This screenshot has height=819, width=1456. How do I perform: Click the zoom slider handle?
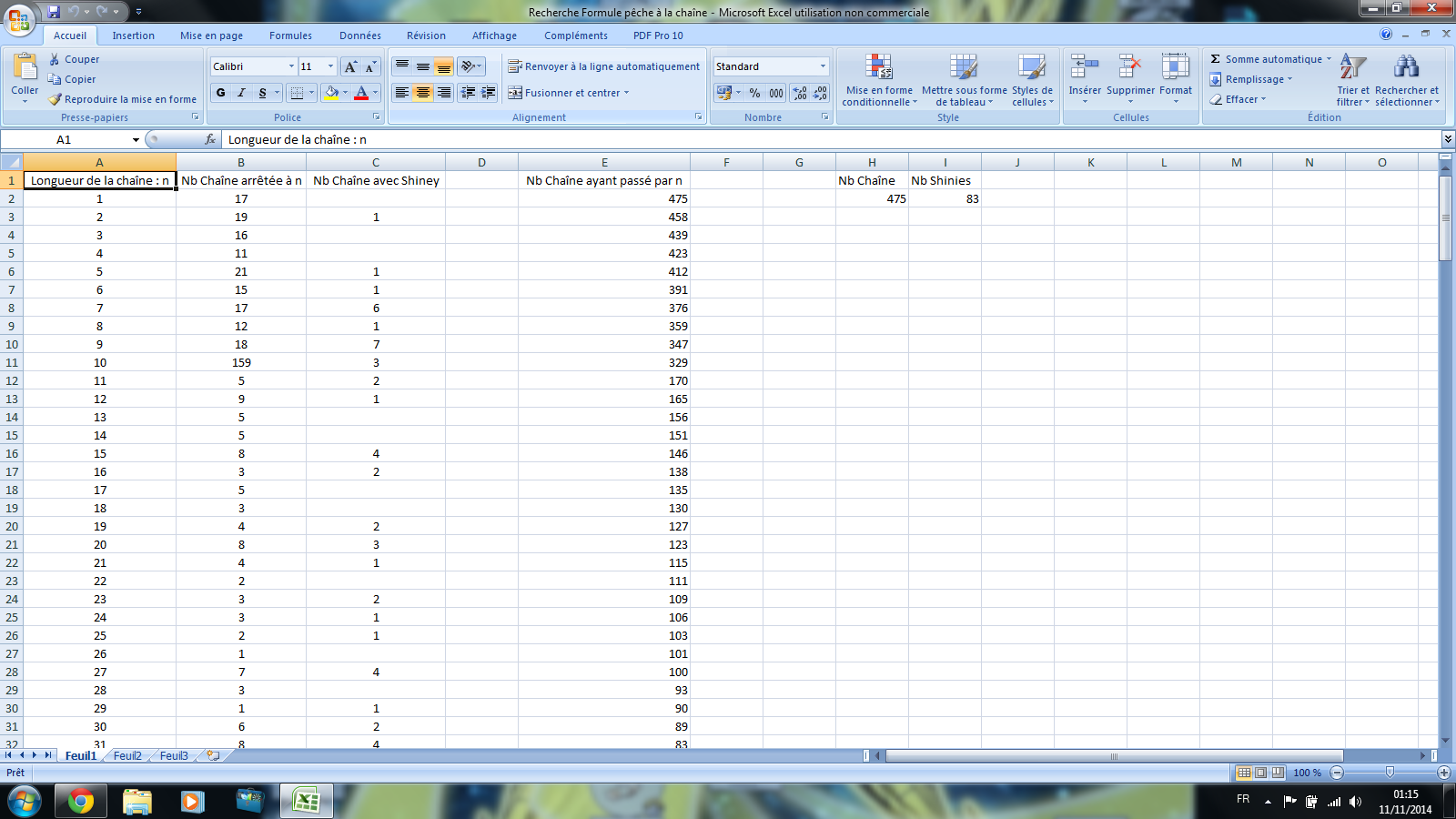point(1390,773)
